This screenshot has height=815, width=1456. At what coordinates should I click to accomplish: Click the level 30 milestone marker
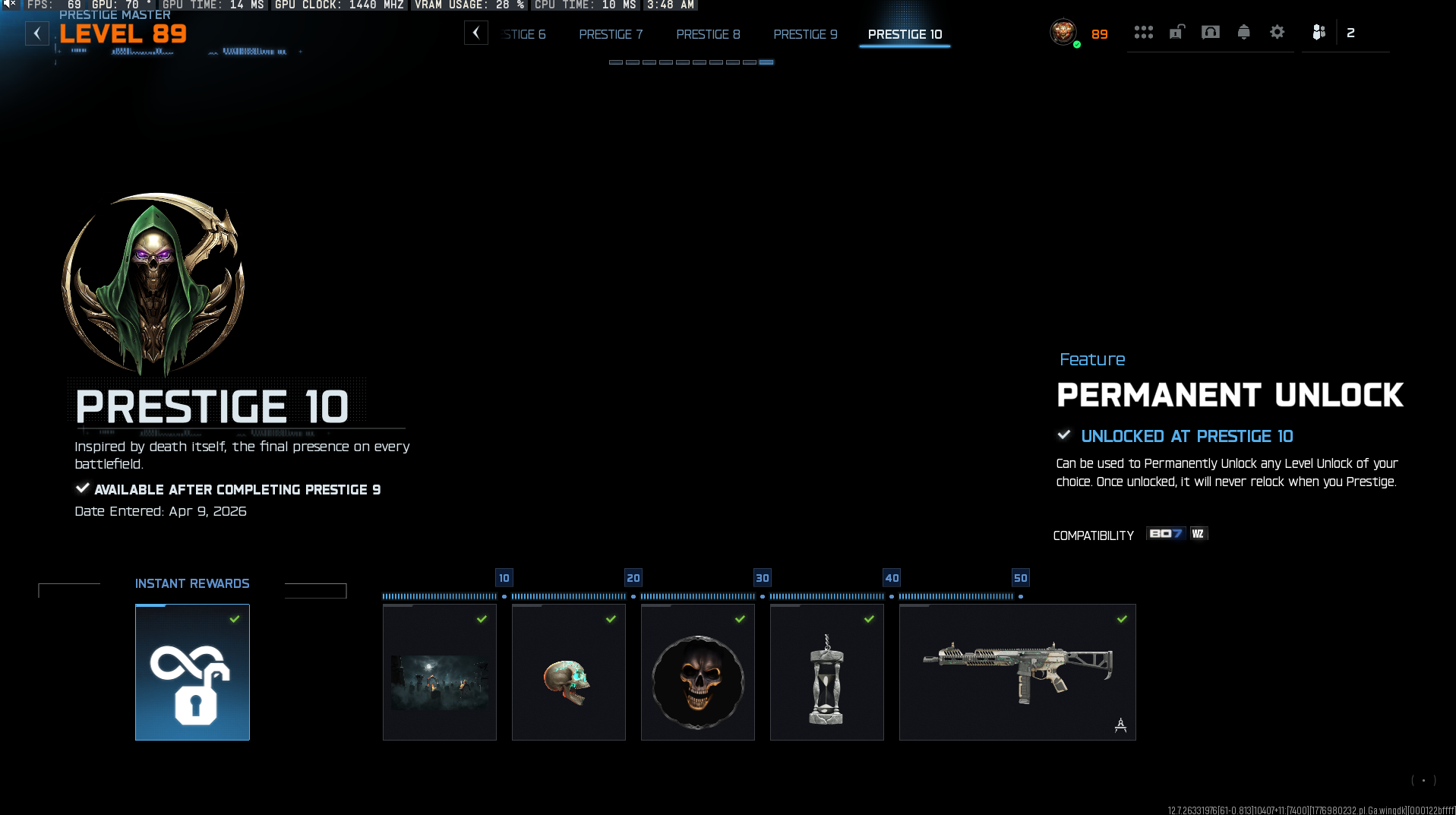point(763,578)
